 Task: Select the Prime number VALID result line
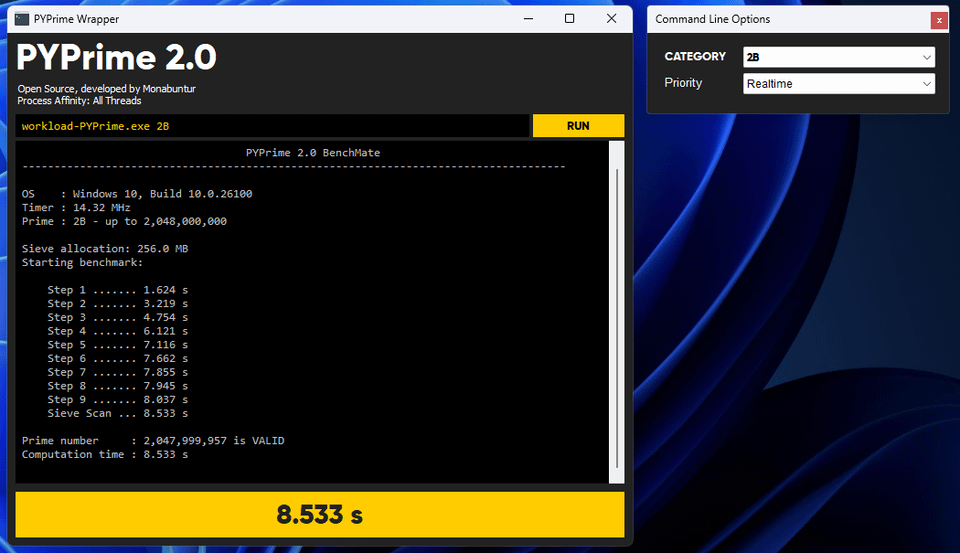pos(153,441)
